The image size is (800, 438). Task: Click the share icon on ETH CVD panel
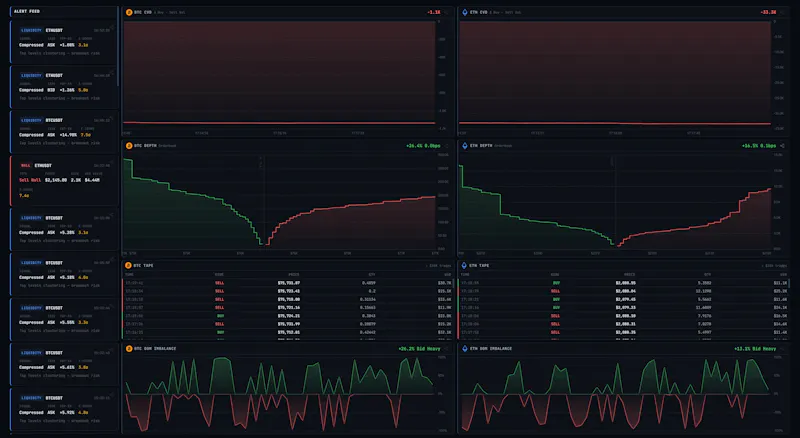coord(783,12)
